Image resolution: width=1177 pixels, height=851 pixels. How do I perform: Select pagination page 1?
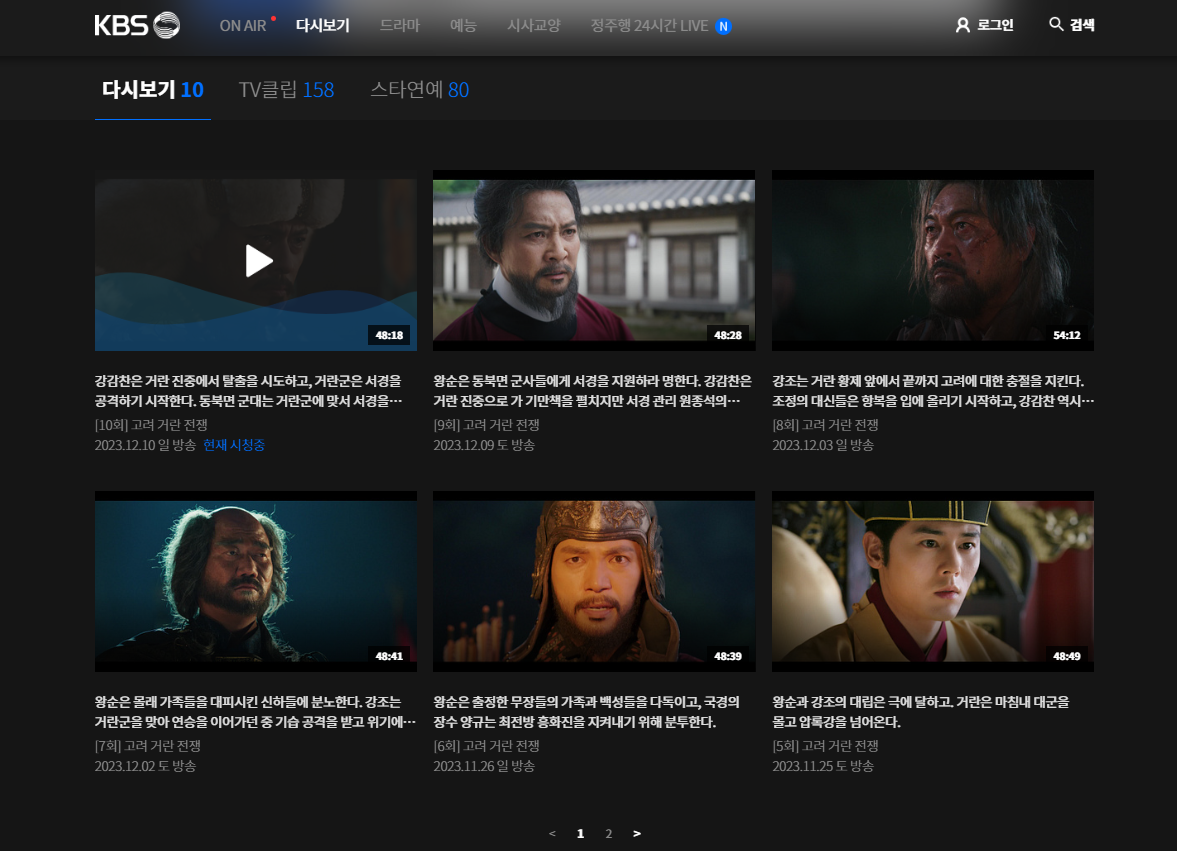[580, 834]
